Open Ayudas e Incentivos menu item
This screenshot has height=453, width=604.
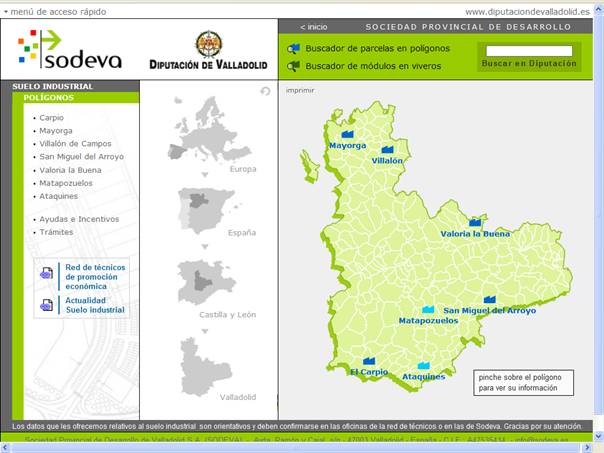click(x=79, y=218)
